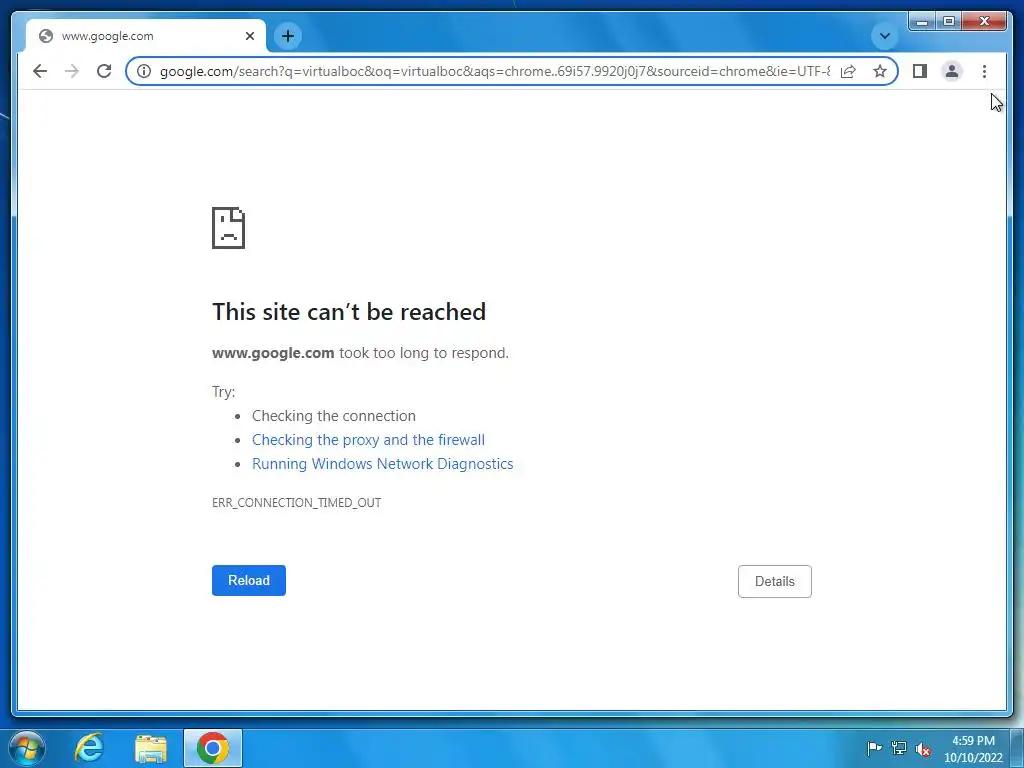The image size is (1024, 768).
Task: Click 'www.google.com took too long to respond' text
Action: (x=360, y=353)
